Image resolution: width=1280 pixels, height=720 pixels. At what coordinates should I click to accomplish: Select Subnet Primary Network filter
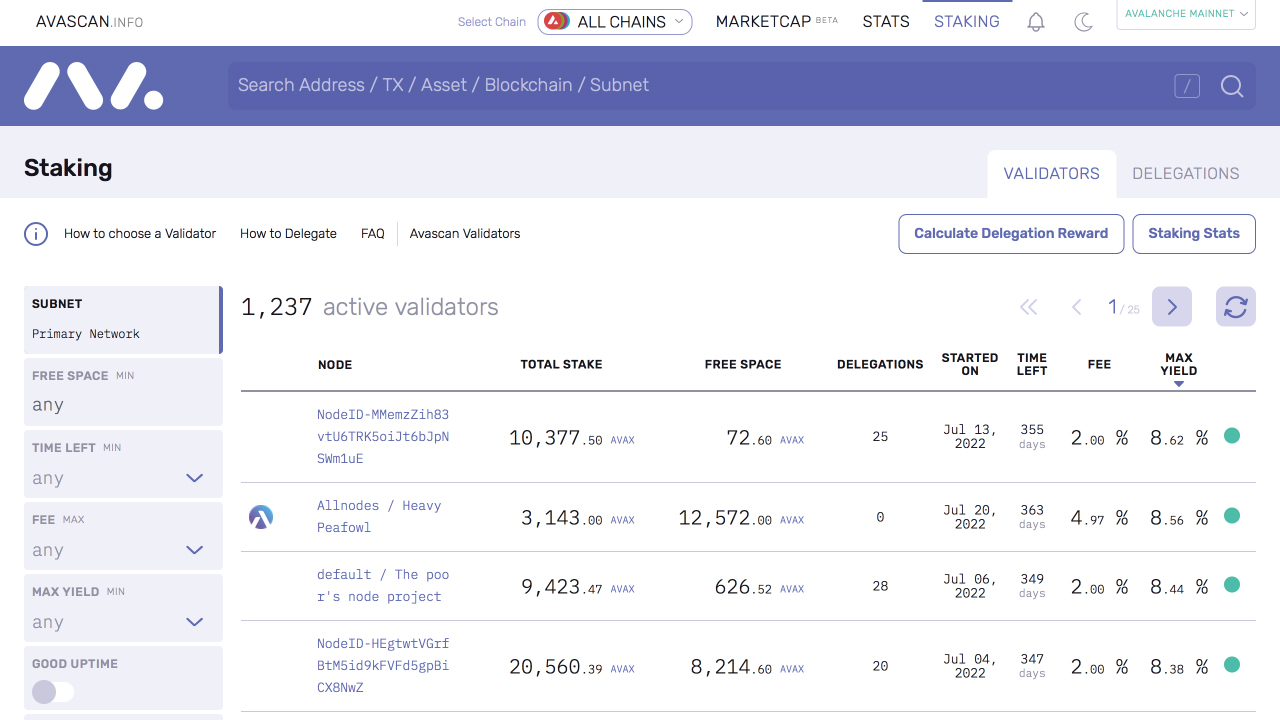click(x=123, y=320)
